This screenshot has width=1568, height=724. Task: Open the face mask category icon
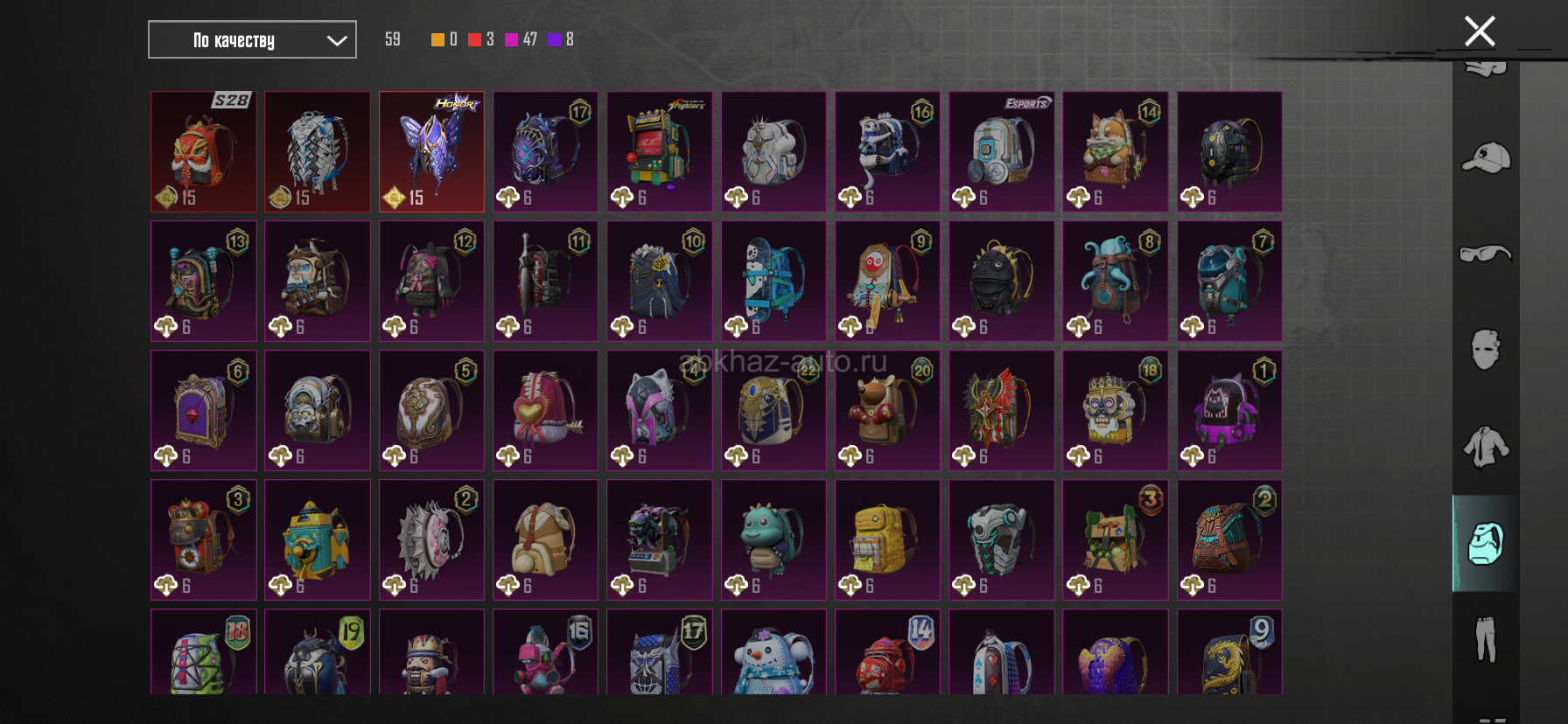click(x=1486, y=350)
